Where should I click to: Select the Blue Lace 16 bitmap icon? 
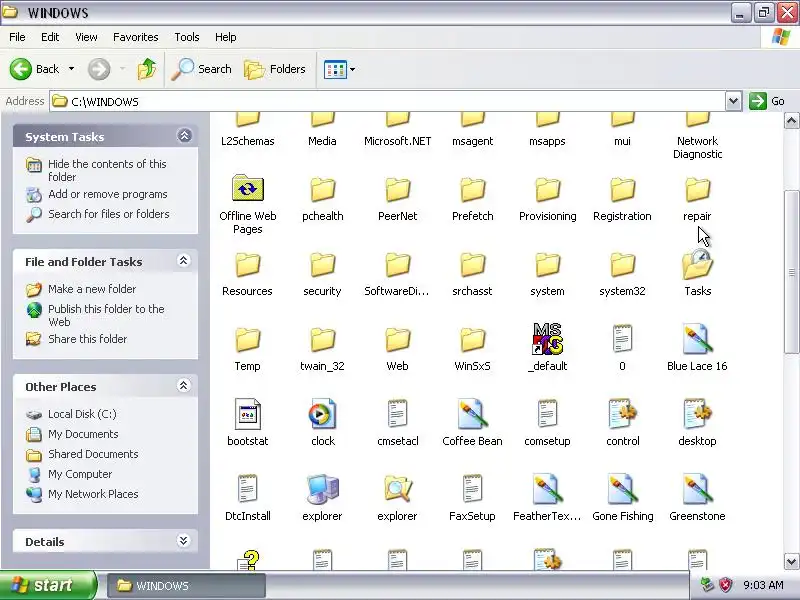tap(697, 339)
